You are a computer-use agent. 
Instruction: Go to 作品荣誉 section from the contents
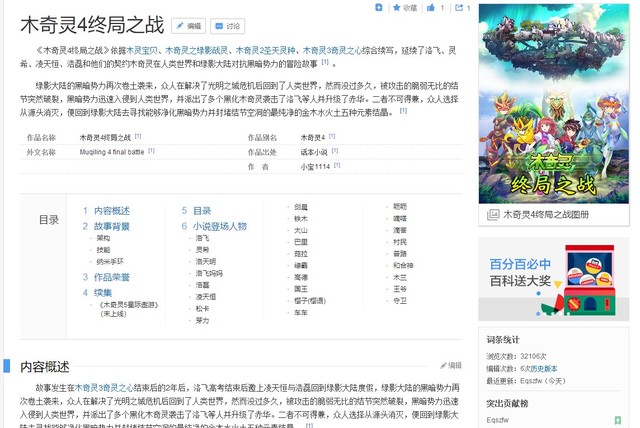(x=111, y=277)
